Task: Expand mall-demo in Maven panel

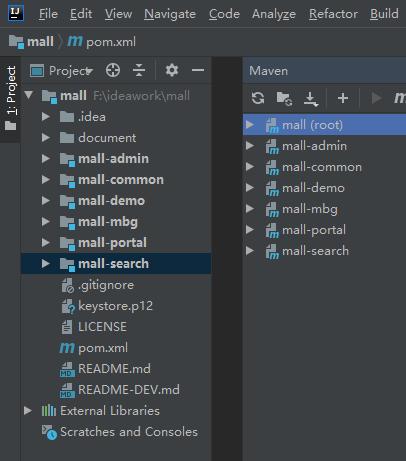Action: [250, 188]
